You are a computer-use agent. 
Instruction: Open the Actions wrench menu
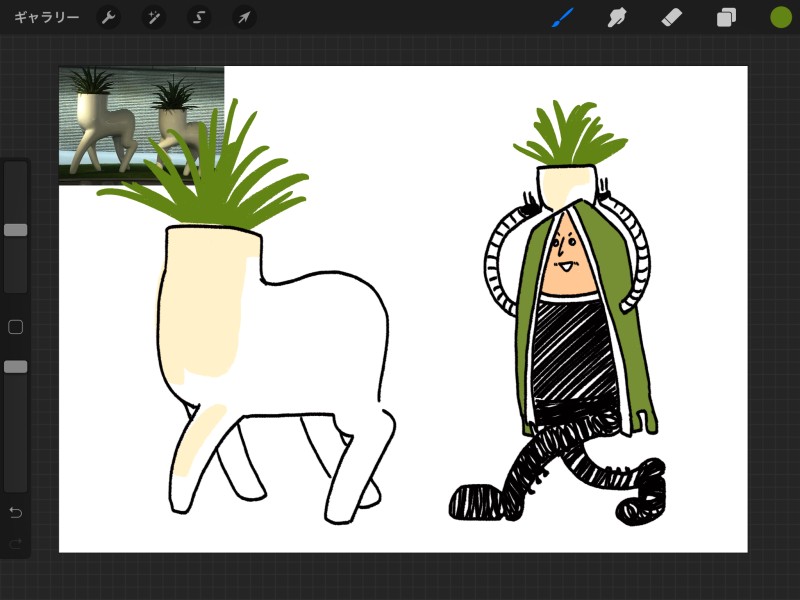point(108,17)
